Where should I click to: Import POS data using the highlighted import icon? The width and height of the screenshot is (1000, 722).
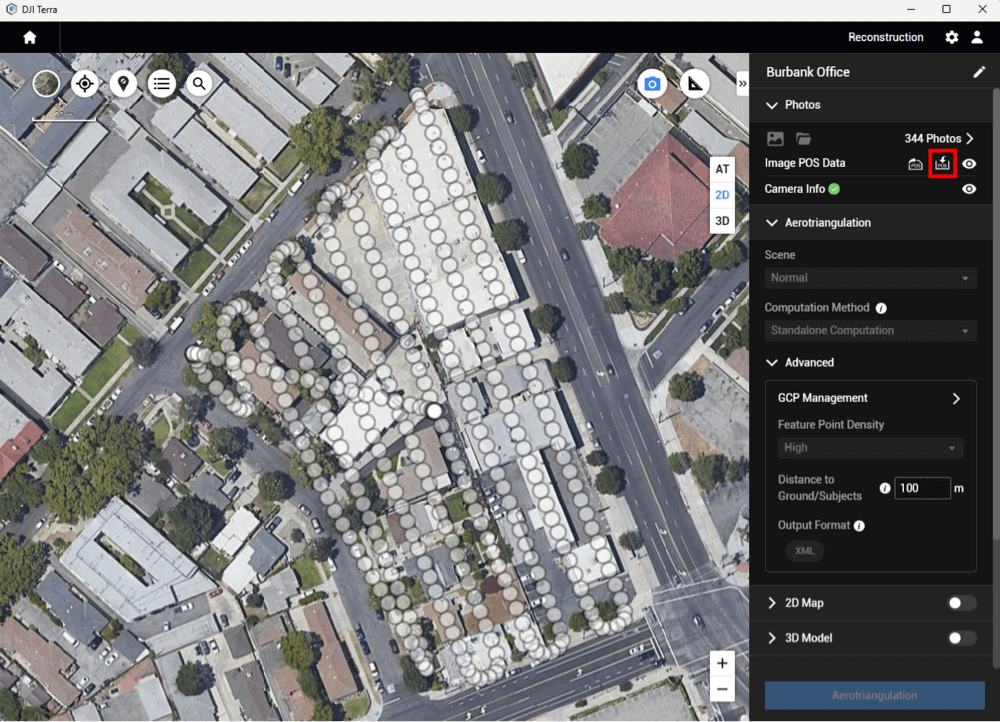942,163
